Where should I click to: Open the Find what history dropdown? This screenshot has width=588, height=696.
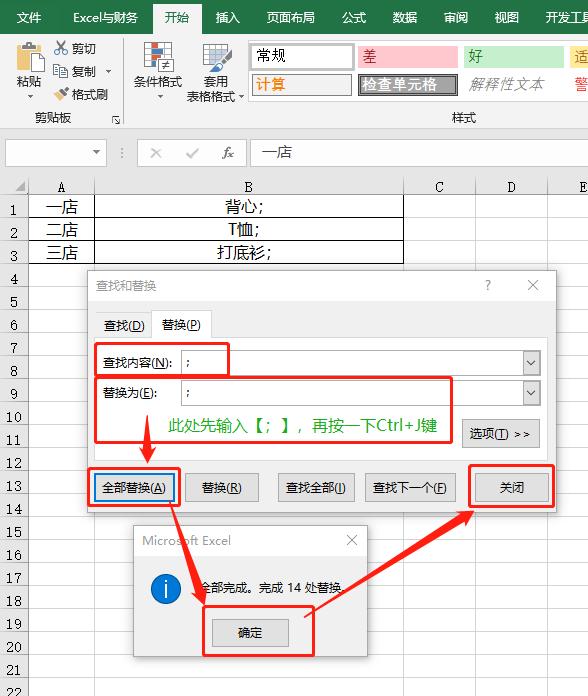531,363
